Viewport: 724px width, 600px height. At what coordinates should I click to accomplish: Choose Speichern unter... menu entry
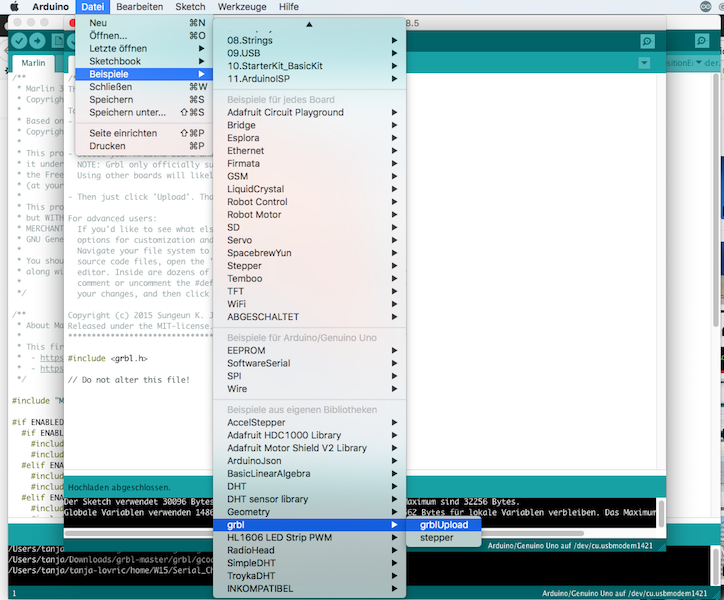[144, 112]
